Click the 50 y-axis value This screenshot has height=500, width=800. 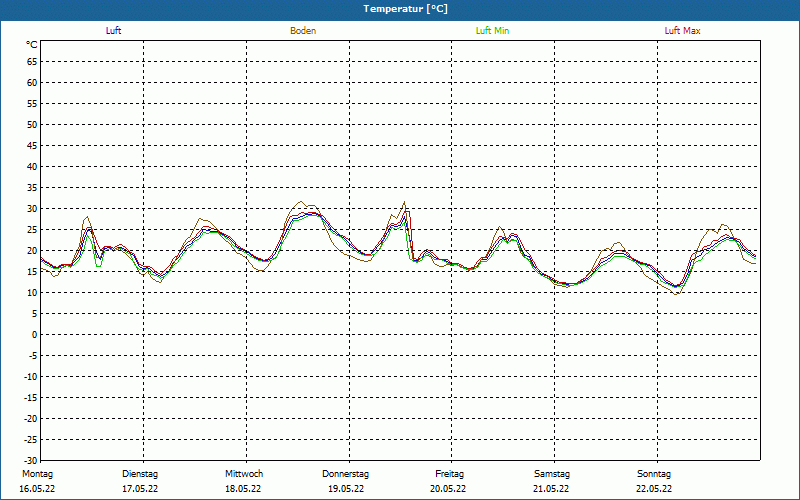[32, 124]
